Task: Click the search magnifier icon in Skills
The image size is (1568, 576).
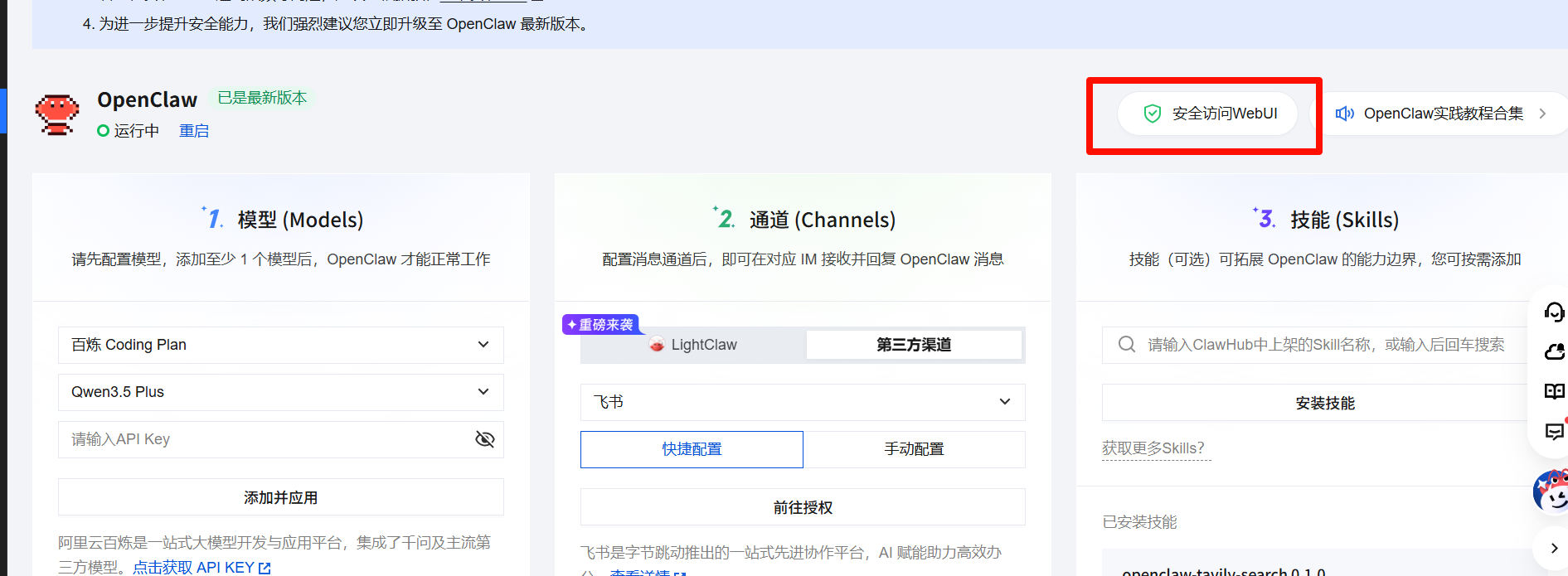Action: (1126, 345)
